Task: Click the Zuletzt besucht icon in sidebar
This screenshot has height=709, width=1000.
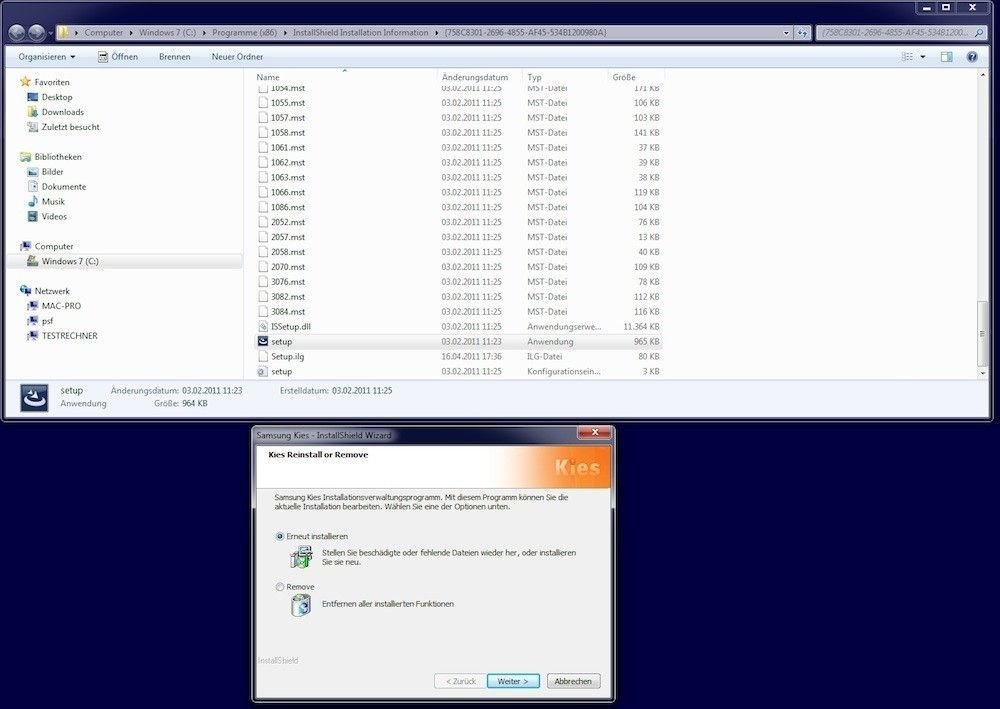Action: (33, 127)
